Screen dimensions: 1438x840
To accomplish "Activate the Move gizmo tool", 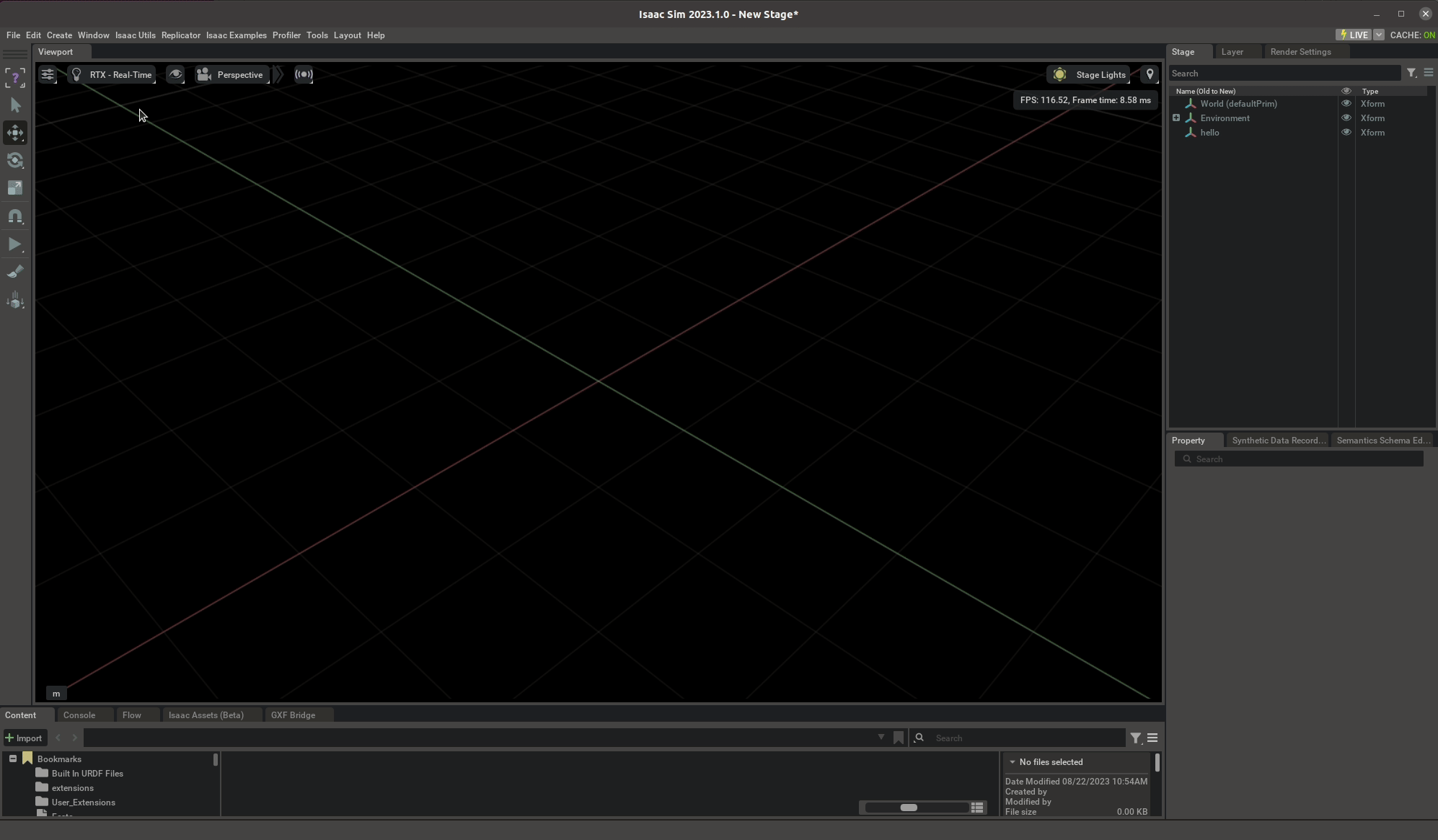I will (15, 133).
